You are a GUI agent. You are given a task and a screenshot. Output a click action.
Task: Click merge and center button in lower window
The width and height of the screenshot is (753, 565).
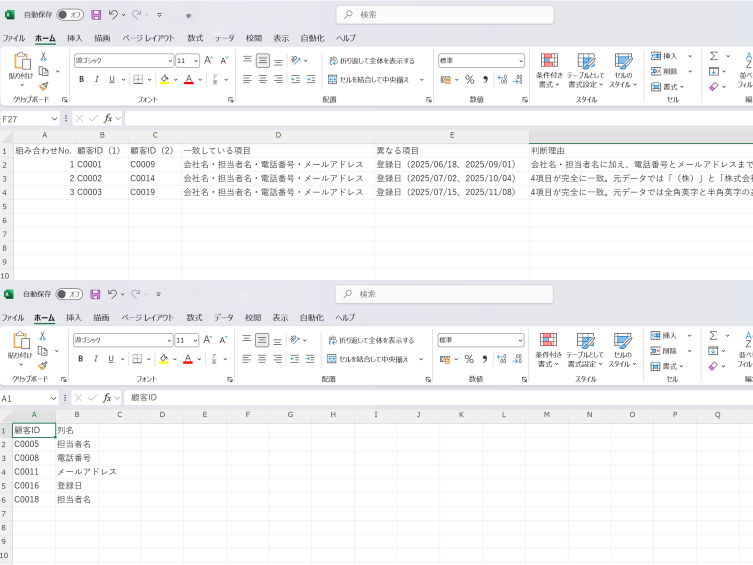pos(367,359)
